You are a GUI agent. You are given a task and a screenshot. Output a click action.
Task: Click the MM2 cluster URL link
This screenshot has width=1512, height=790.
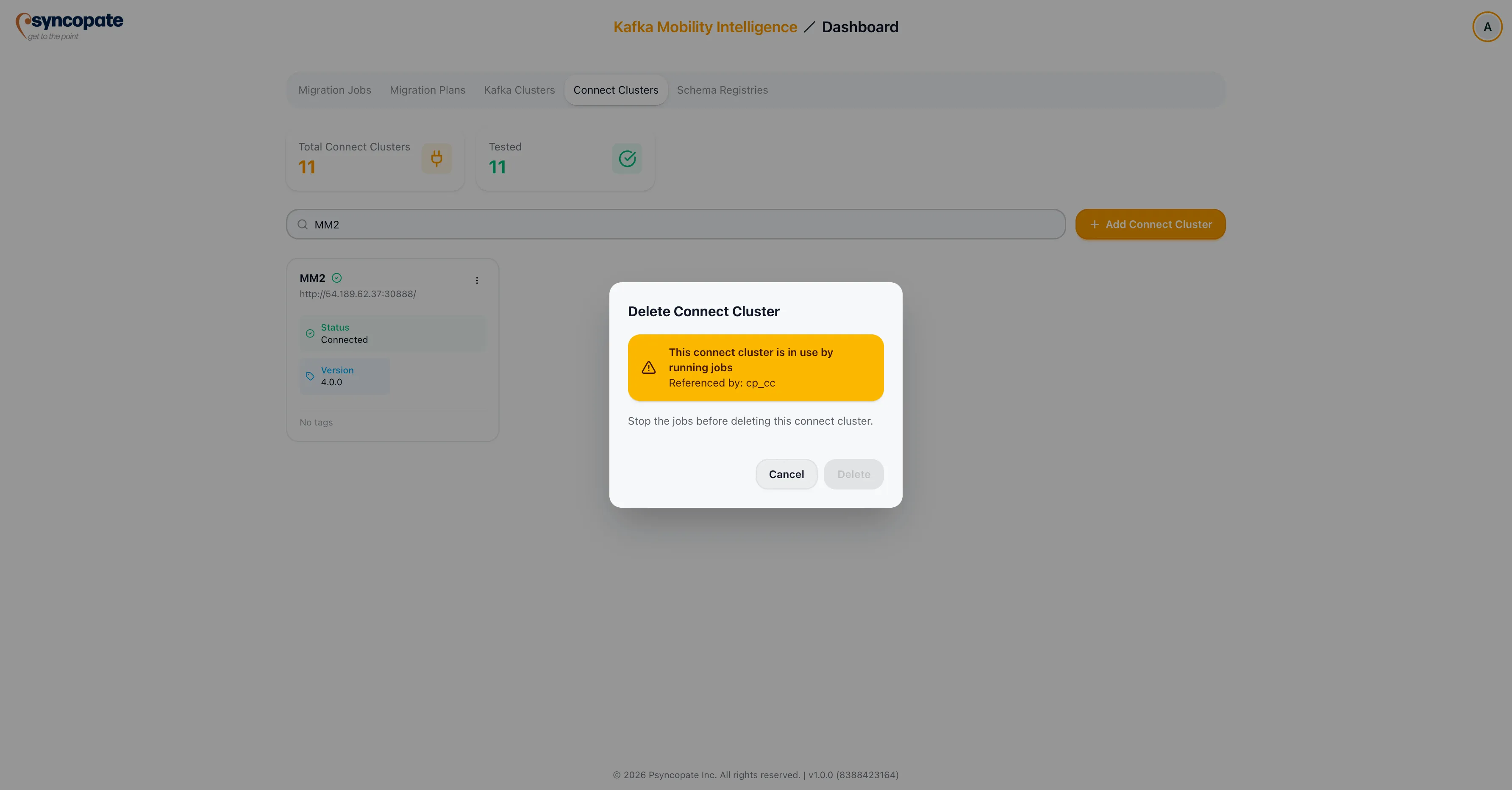pos(357,293)
